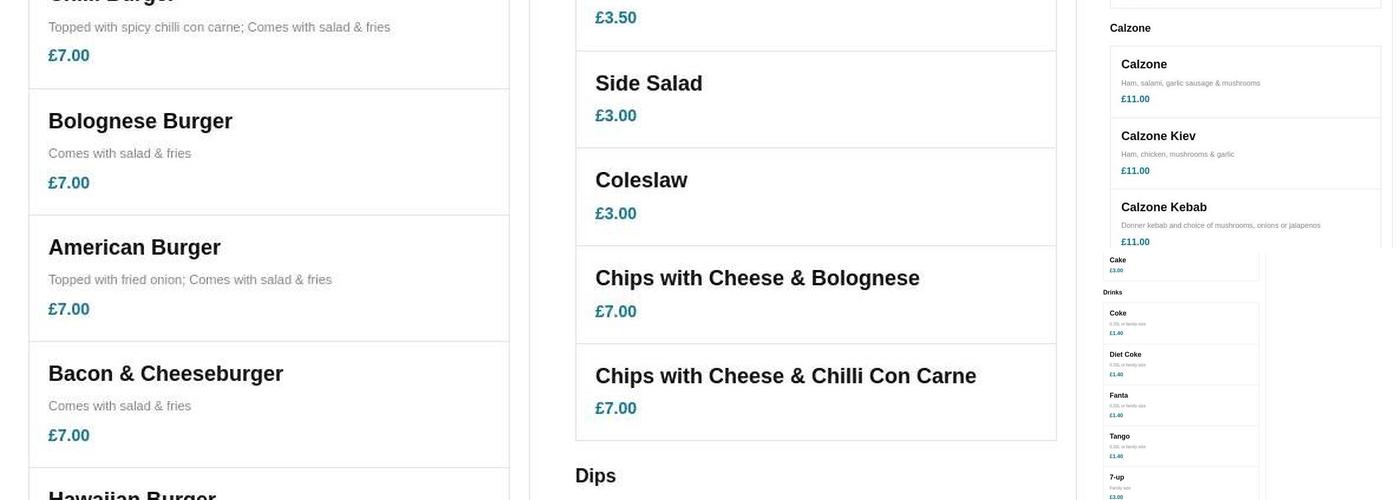Select the Cake dessert item

point(1118,260)
